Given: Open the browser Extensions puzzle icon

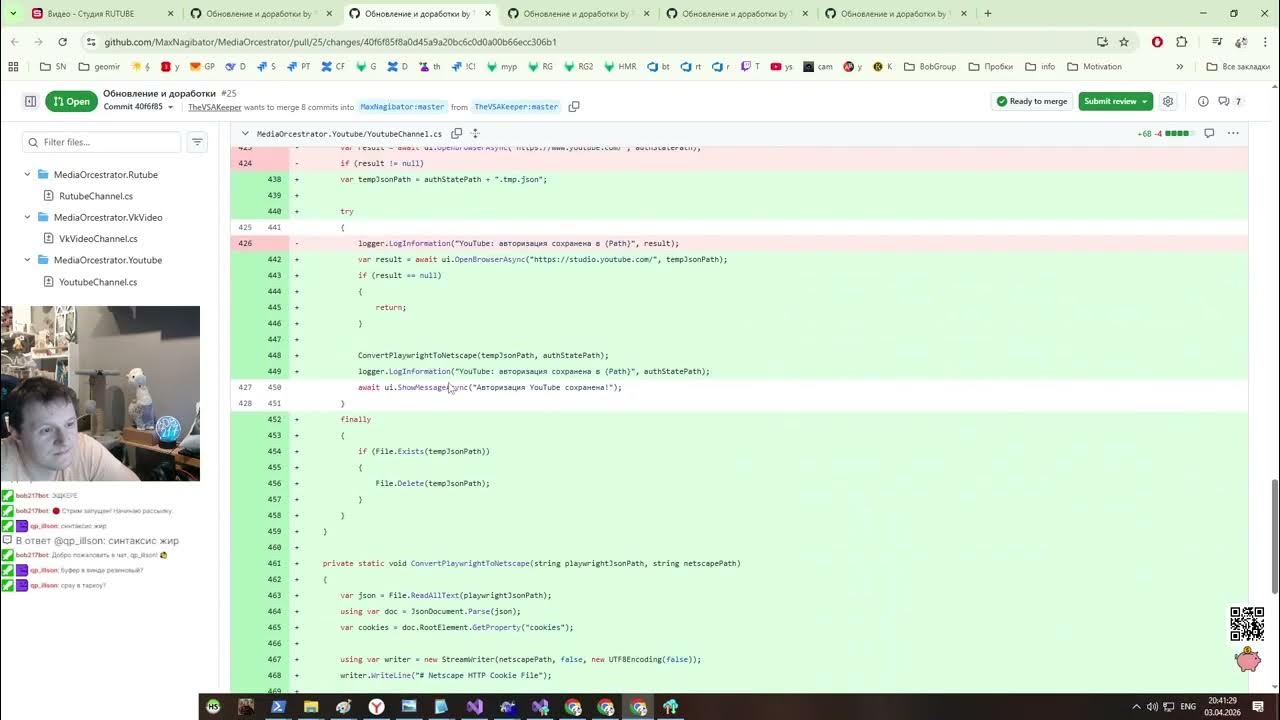Looking at the screenshot, I should click(1182, 42).
